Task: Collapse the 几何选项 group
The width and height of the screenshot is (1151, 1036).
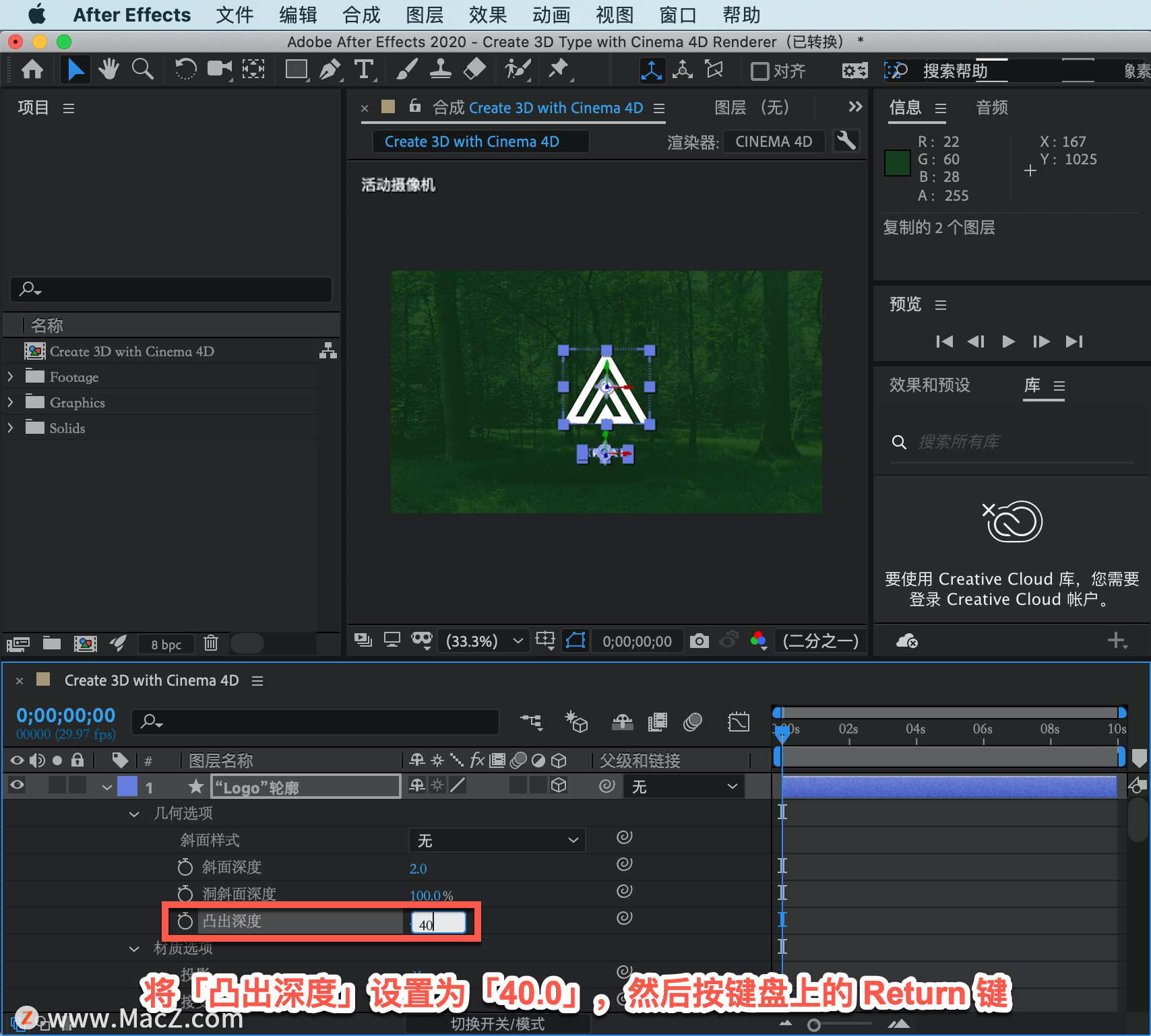Action: [134, 814]
